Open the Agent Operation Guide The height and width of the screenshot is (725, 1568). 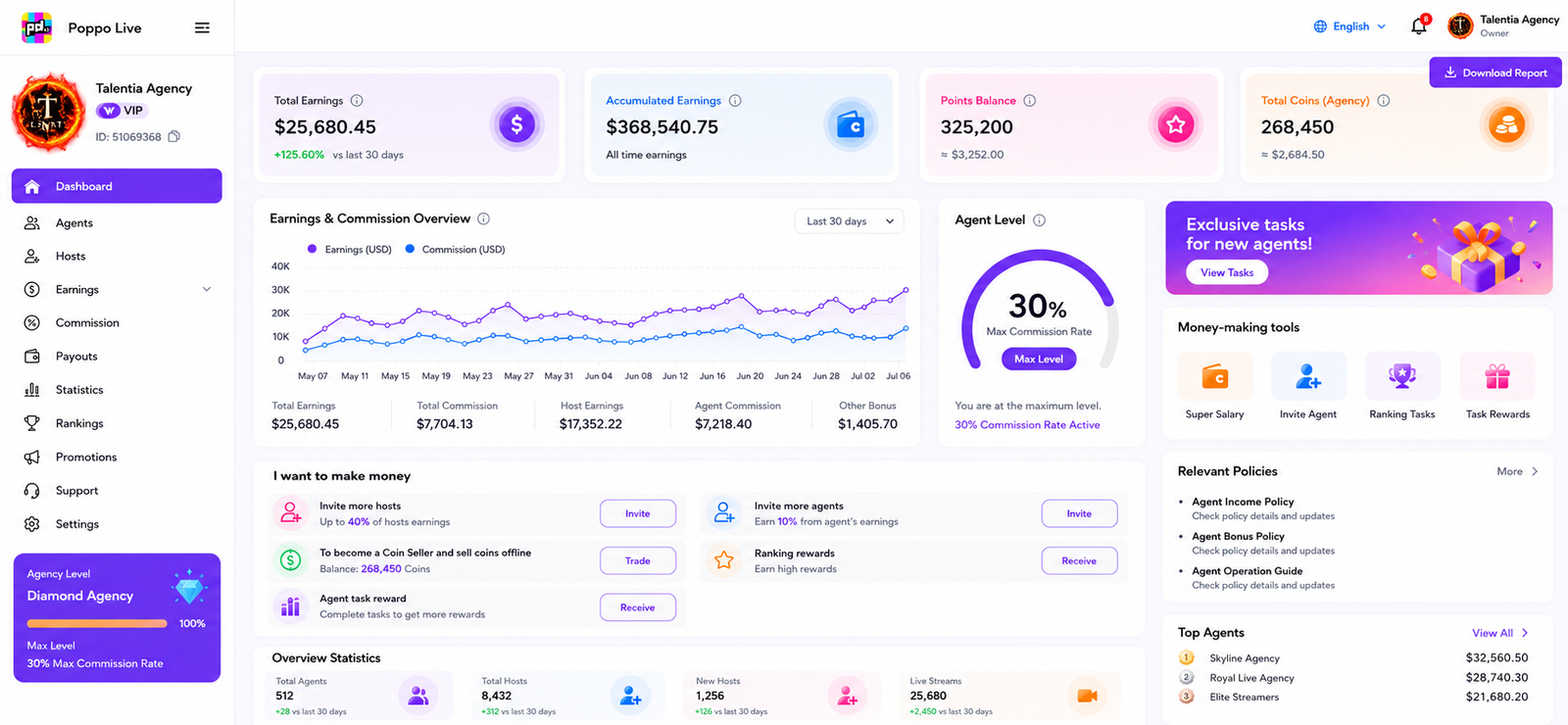coord(1247,571)
